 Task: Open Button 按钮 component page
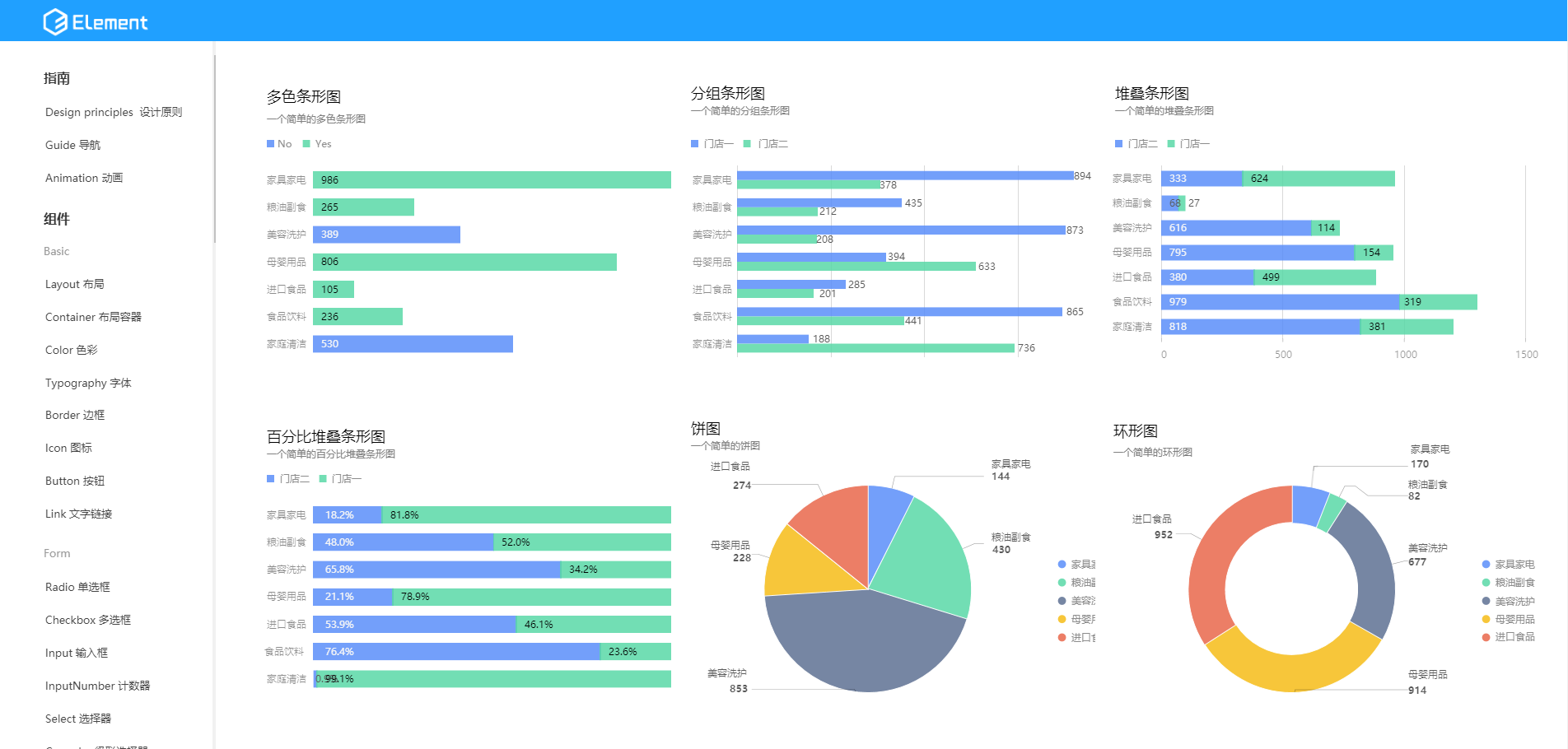(x=75, y=481)
